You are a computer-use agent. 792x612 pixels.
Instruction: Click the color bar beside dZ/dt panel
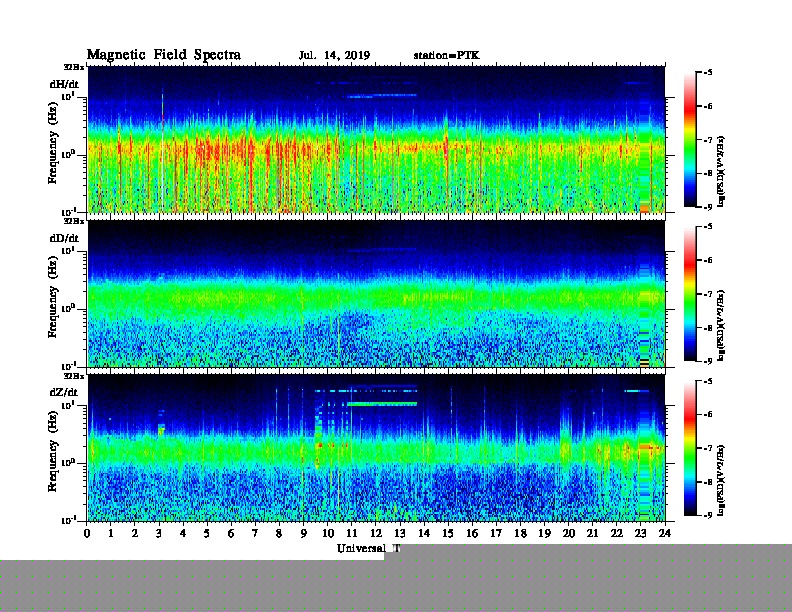tap(690, 448)
